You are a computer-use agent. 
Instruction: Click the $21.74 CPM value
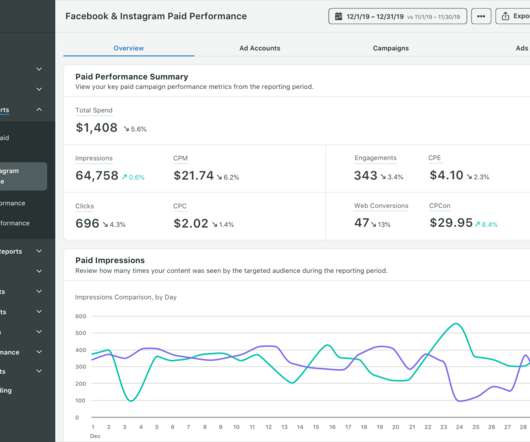pyautogui.click(x=194, y=176)
